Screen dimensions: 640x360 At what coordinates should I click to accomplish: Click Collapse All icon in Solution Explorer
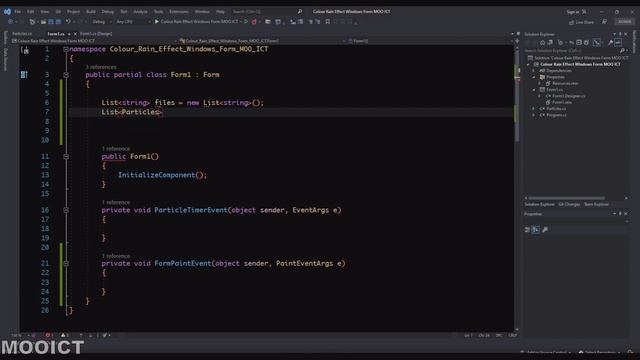[579, 42]
